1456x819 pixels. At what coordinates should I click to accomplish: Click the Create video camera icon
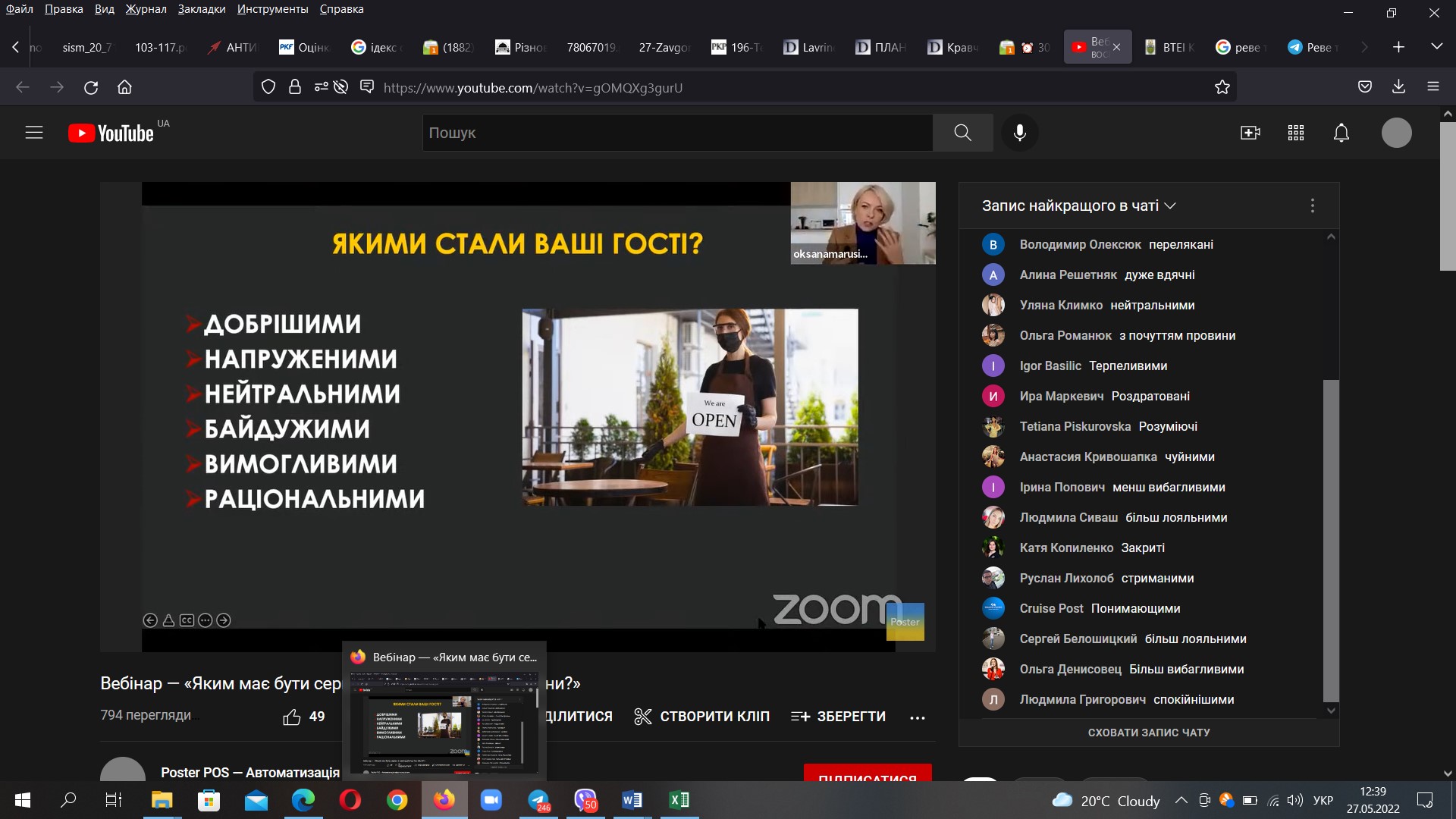(1250, 133)
